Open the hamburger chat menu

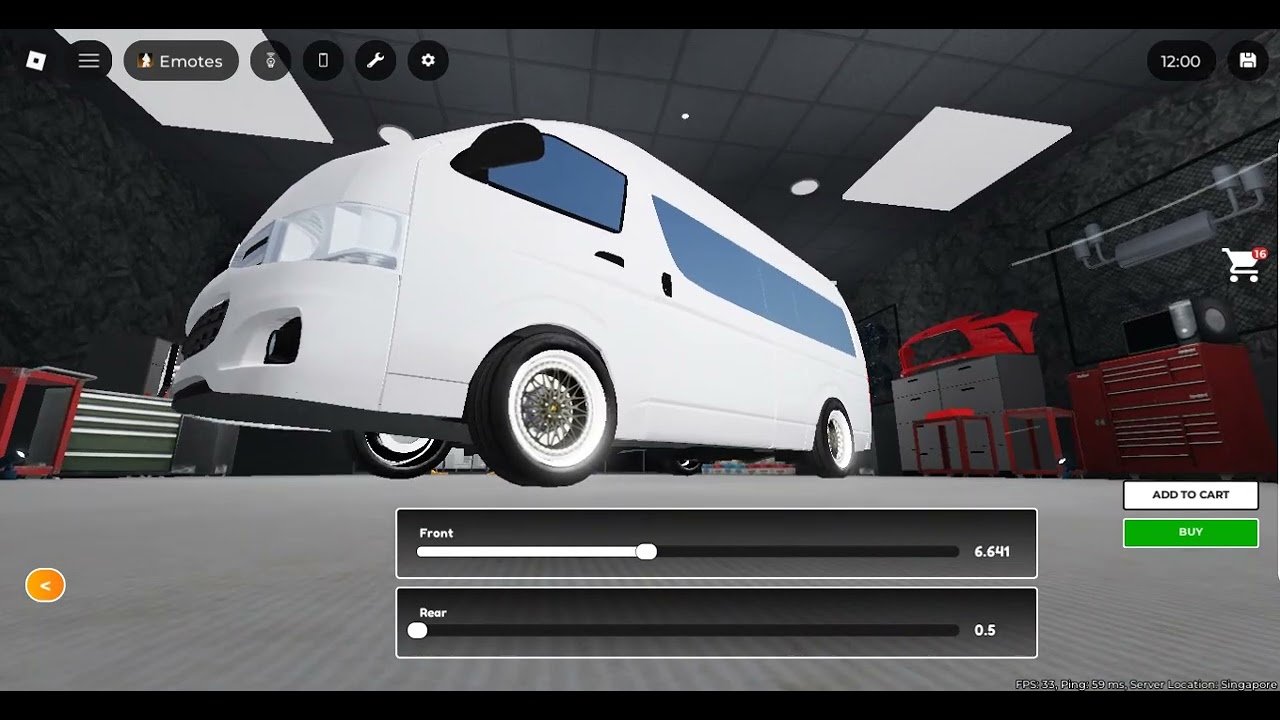point(89,61)
